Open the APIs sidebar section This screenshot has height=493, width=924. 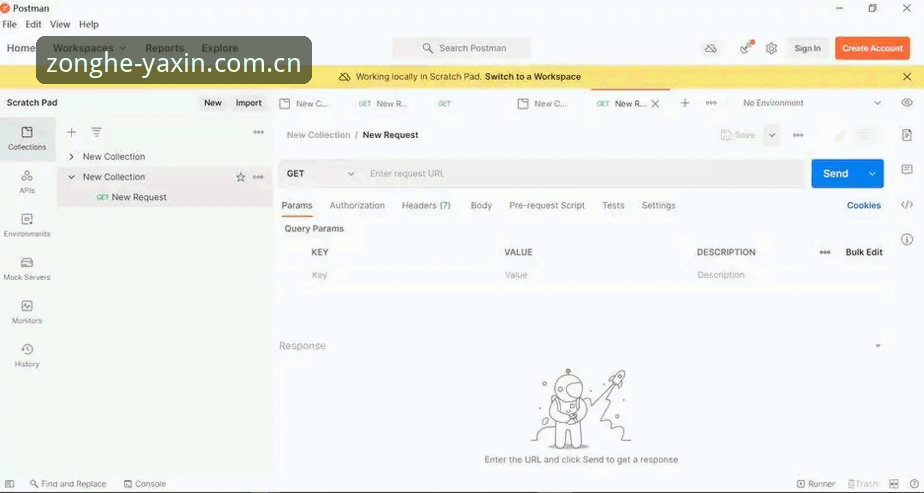point(27,182)
